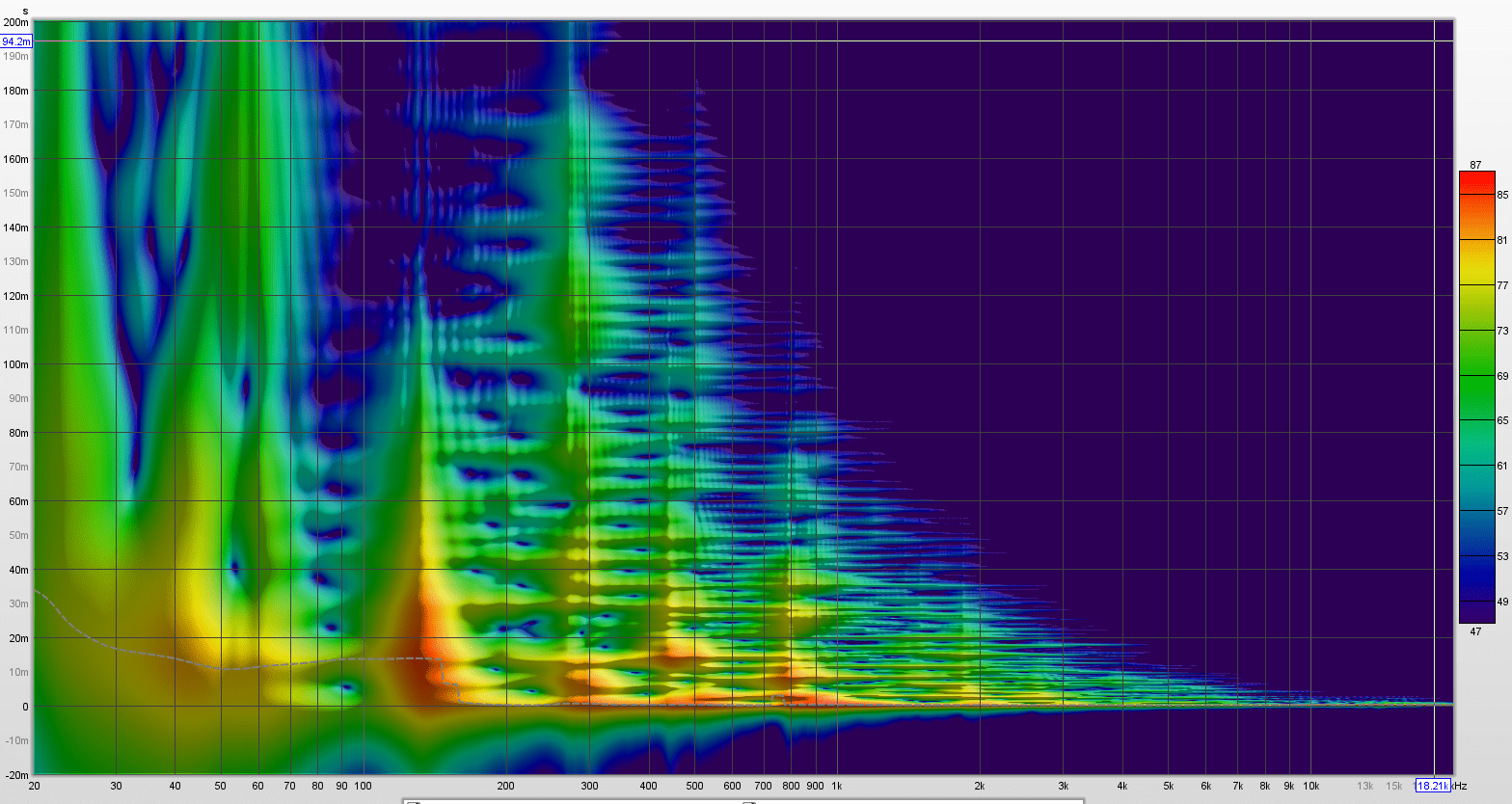Click the 160m label on time axis
This screenshot has height=804, width=1512.
16,159
